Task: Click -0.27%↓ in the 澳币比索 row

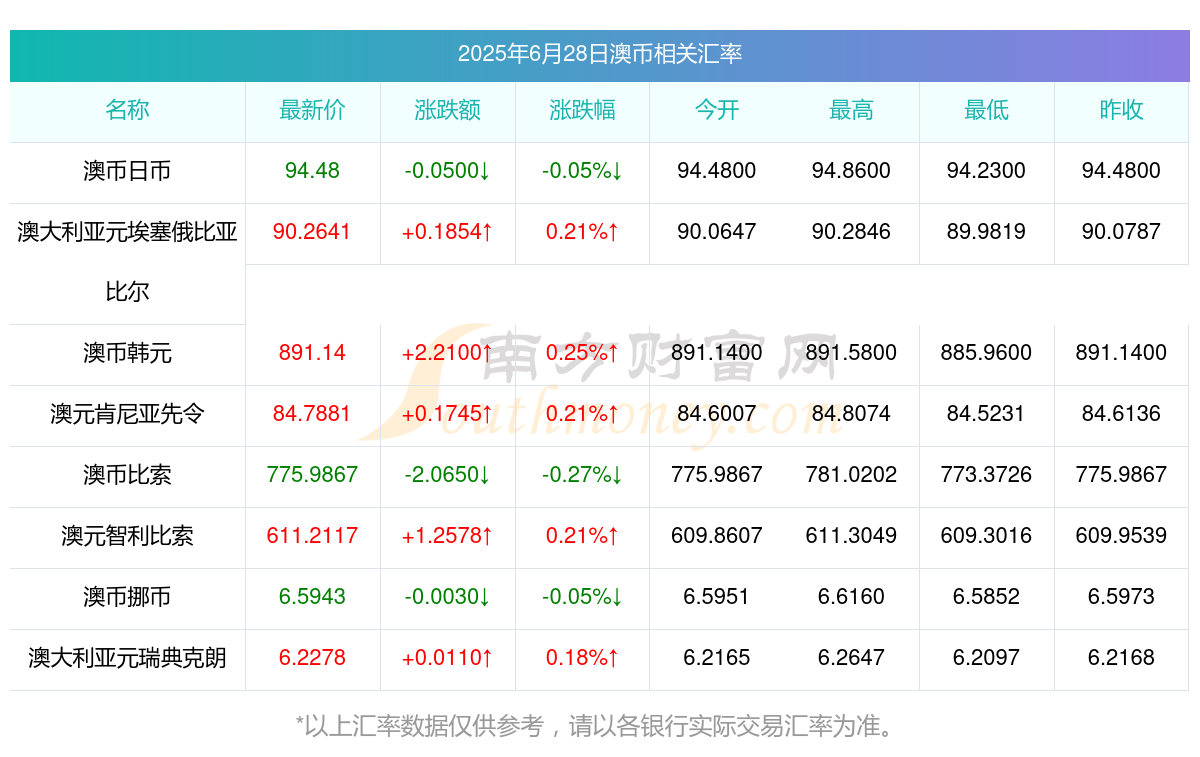Action: 582,475
